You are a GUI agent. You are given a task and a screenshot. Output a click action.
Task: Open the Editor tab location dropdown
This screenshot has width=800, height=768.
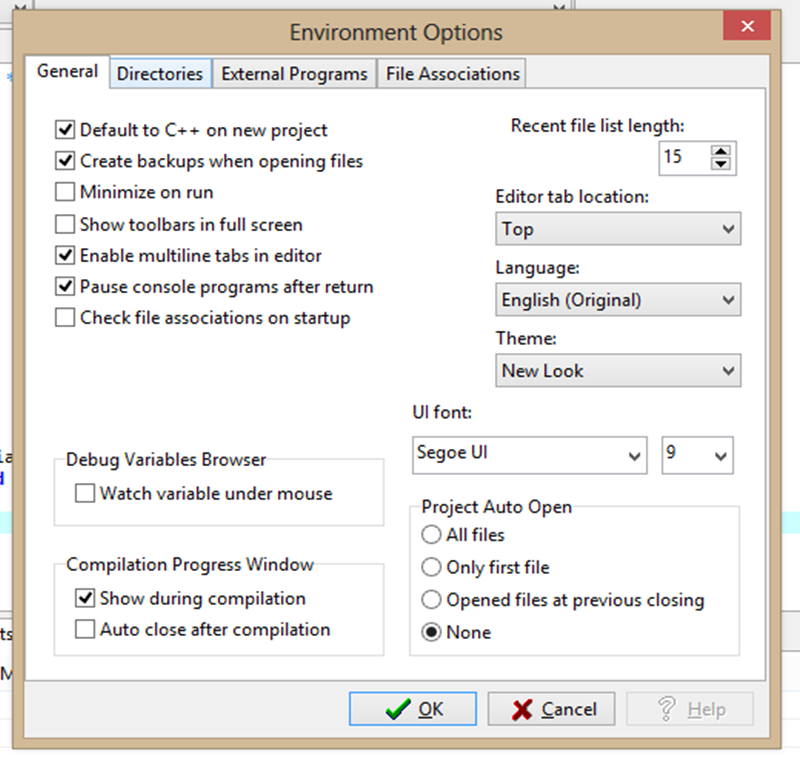pyautogui.click(x=618, y=229)
